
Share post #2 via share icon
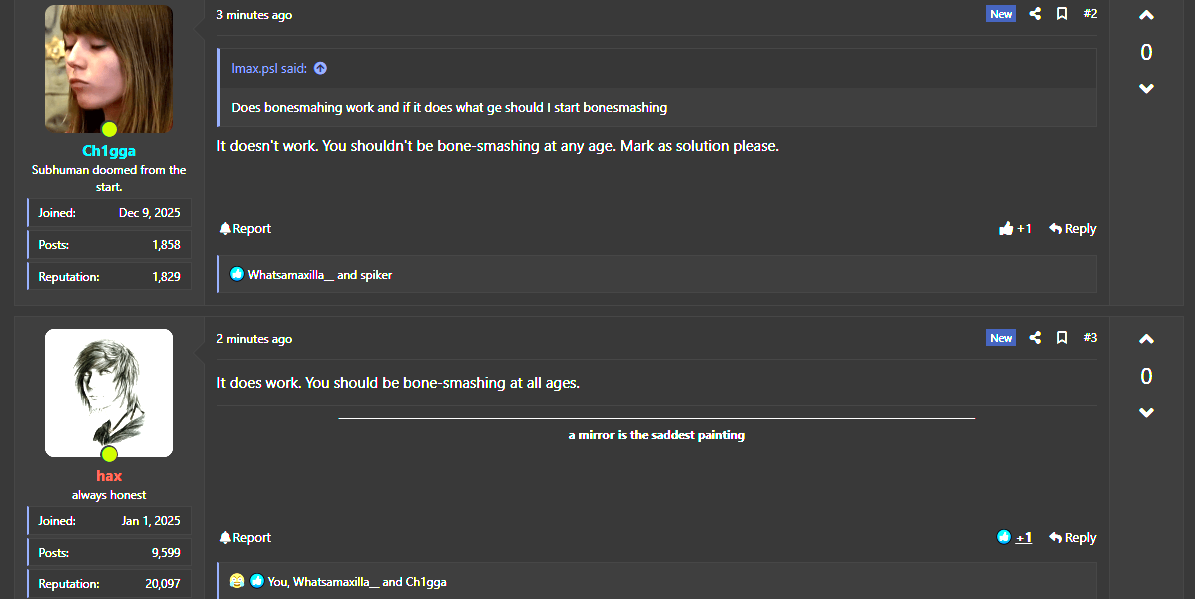pos(1035,14)
